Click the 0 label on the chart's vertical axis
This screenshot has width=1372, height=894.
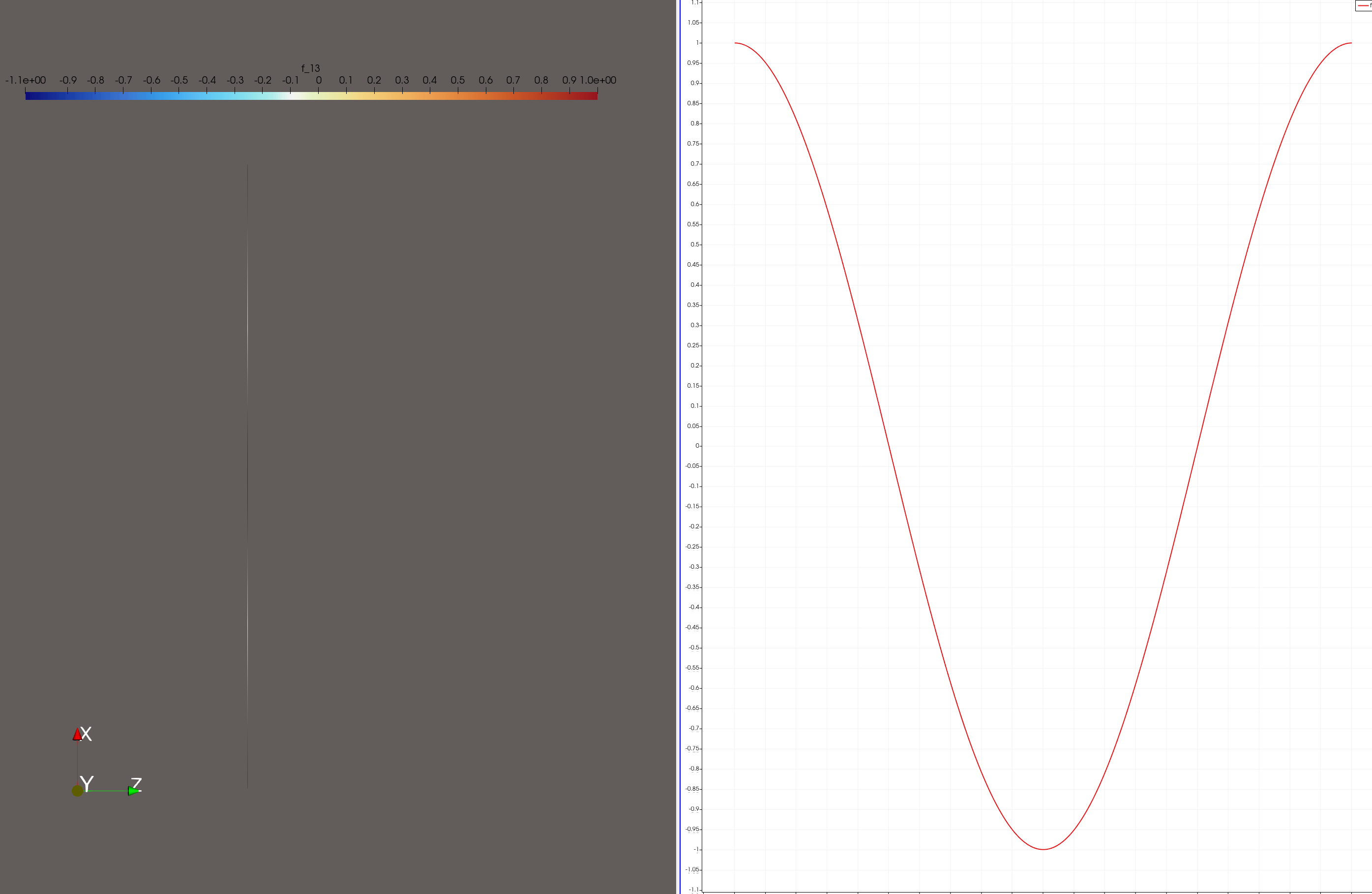pos(697,445)
